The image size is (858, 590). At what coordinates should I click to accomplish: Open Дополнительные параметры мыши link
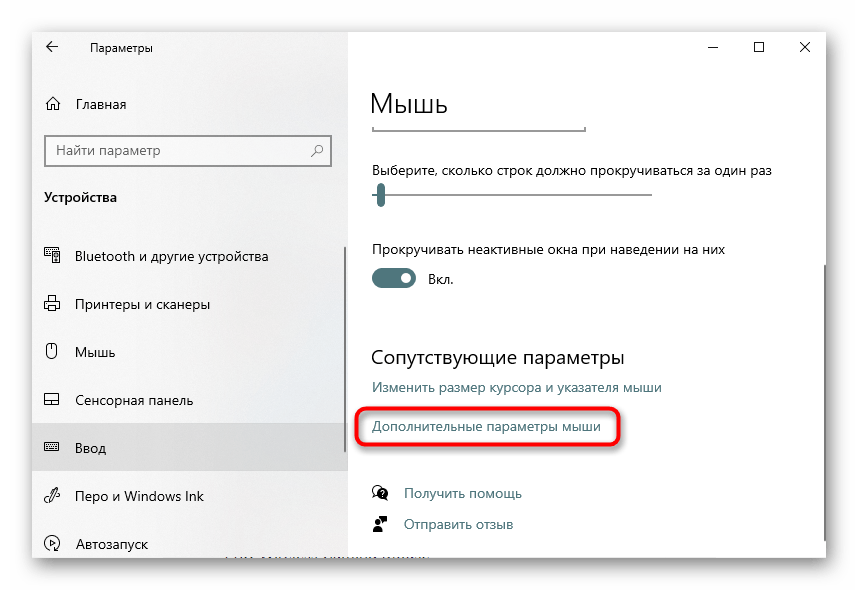pyautogui.click(x=486, y=426)
